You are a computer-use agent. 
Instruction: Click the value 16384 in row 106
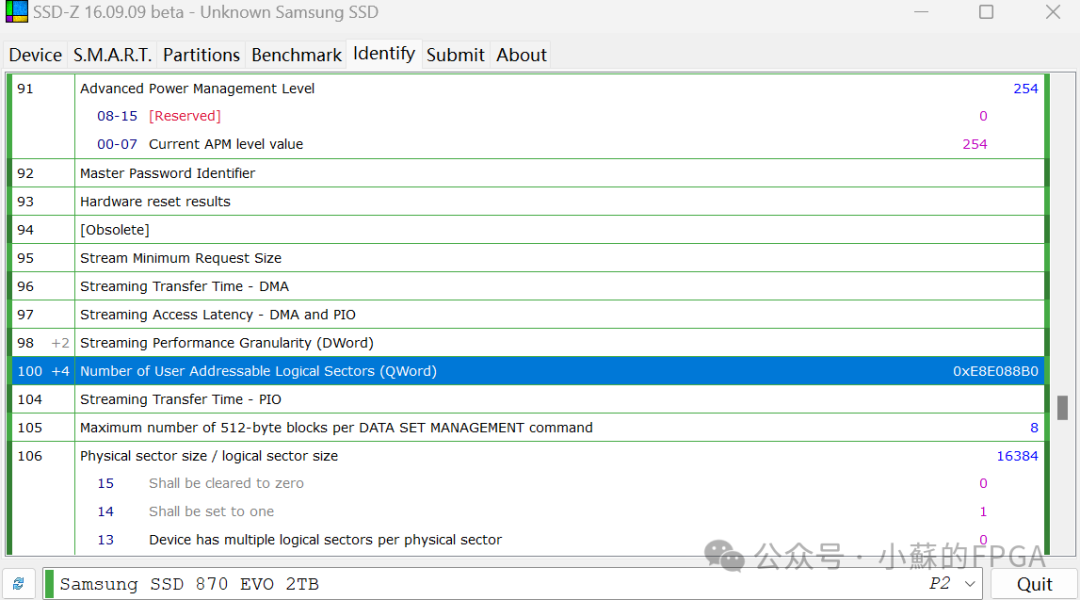[x=1017, y=456]
